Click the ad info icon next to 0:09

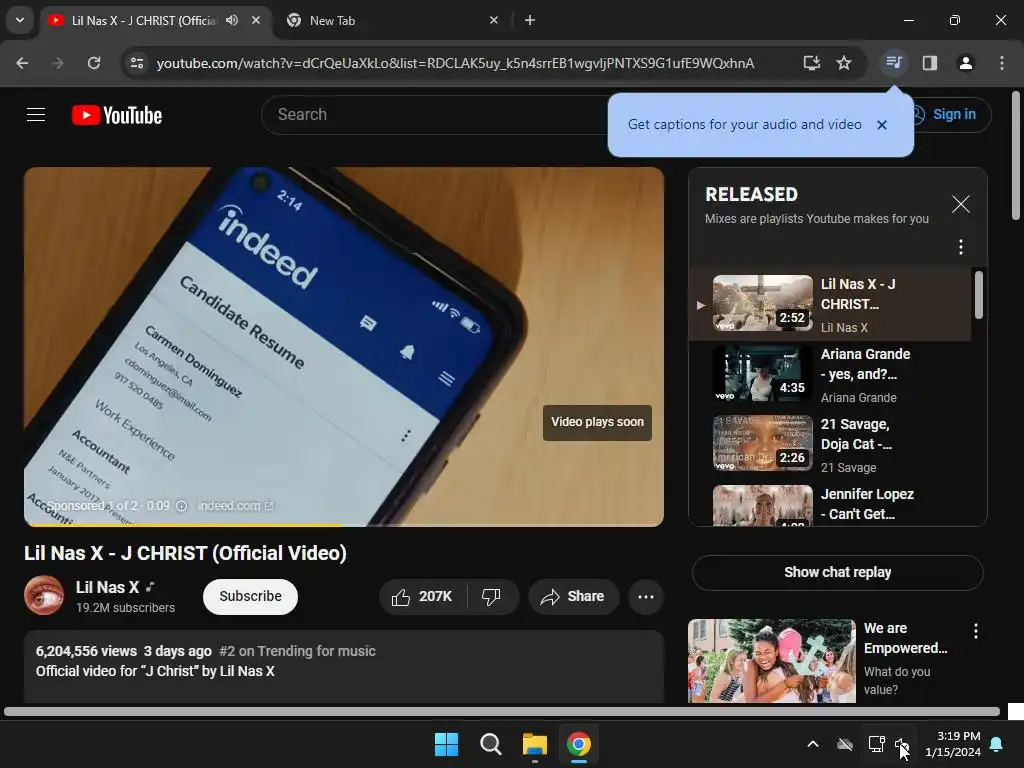pos(182,506)
